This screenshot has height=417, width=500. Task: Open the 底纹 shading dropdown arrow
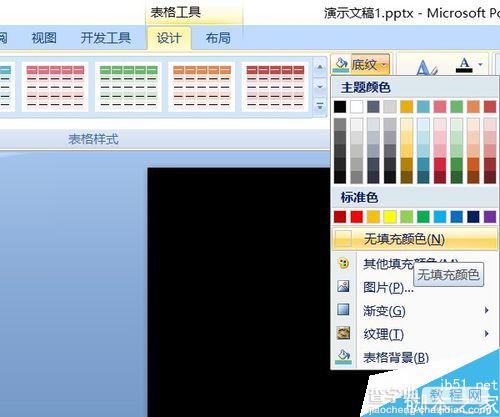coord(384,64)
